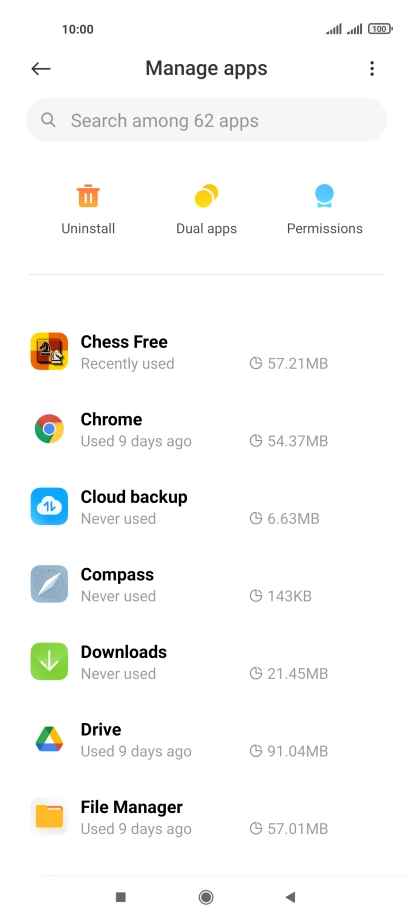This screenshot has width=413, height=919.
Task: Open Chess Free storage size 57.21MB
Action: pos(288,363)
